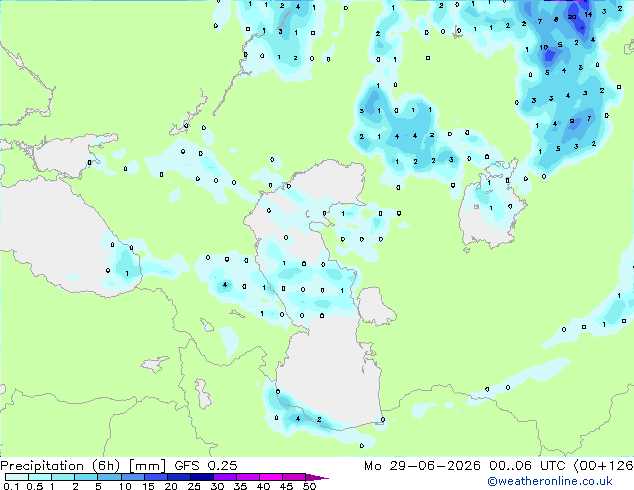Click the 'Mo 29-06-2026' date text
634x490 pixels.
(x=422, y=466)
